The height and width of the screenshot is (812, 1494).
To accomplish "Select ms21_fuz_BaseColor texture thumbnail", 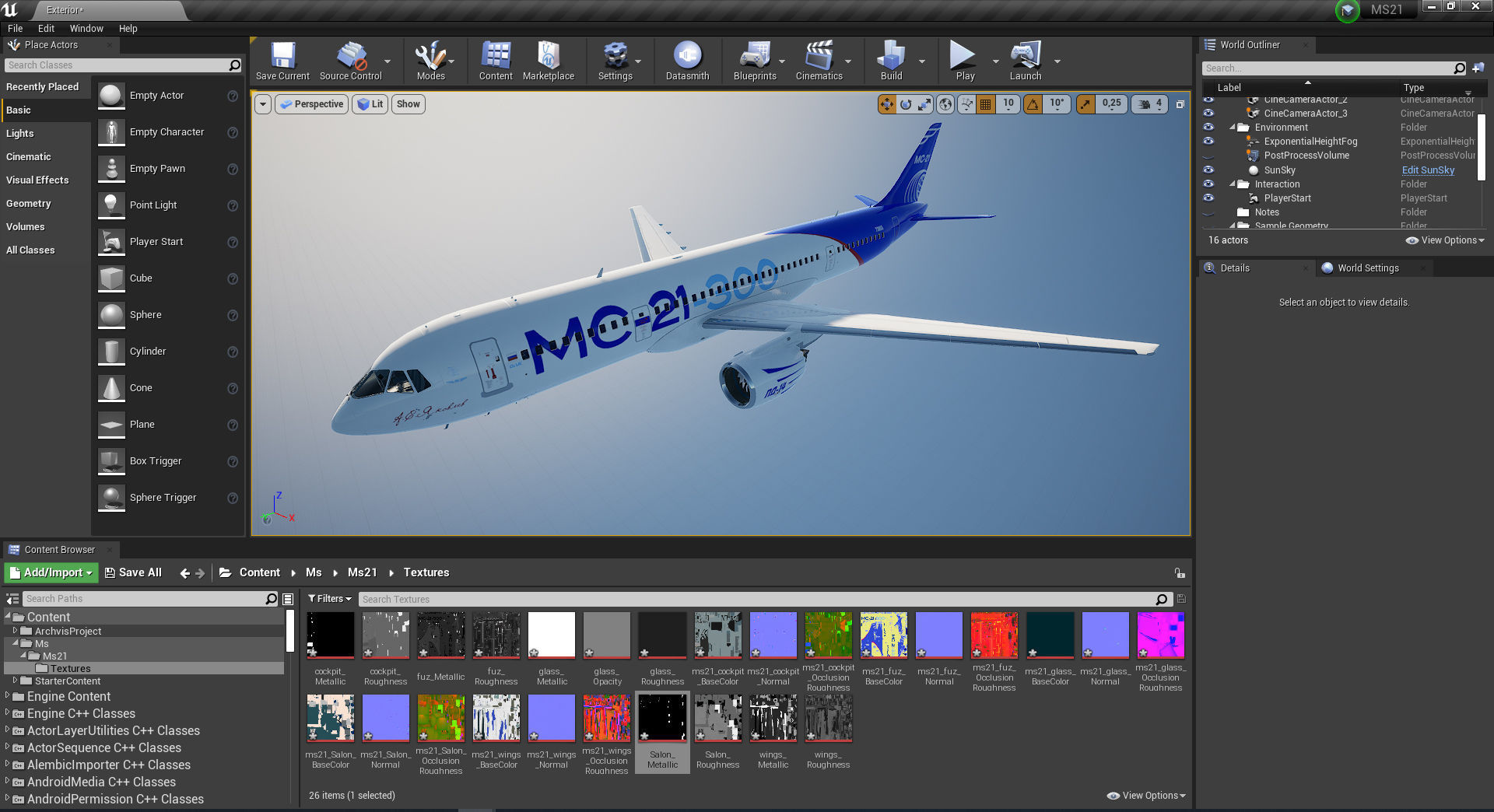I will [884, 635].
